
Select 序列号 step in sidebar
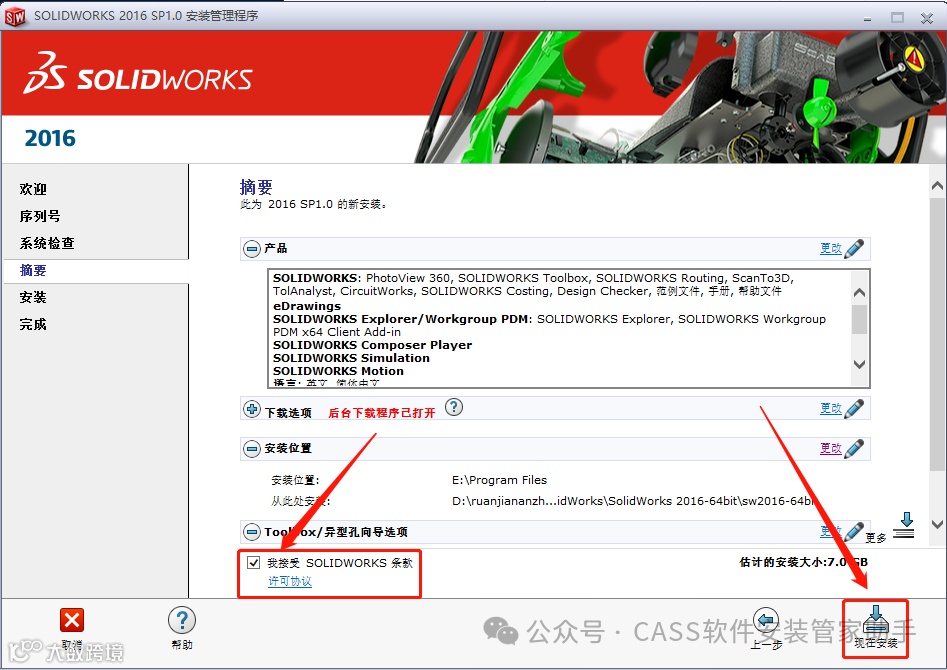(x=40, y=216)
